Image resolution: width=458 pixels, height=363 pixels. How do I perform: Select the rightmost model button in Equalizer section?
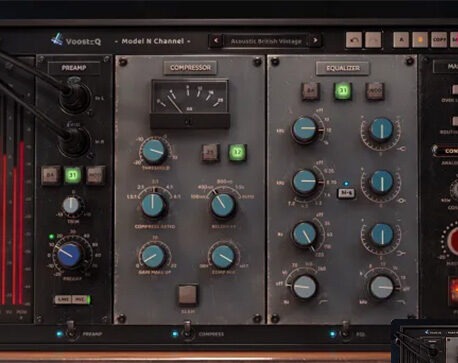tap(375, 91)
